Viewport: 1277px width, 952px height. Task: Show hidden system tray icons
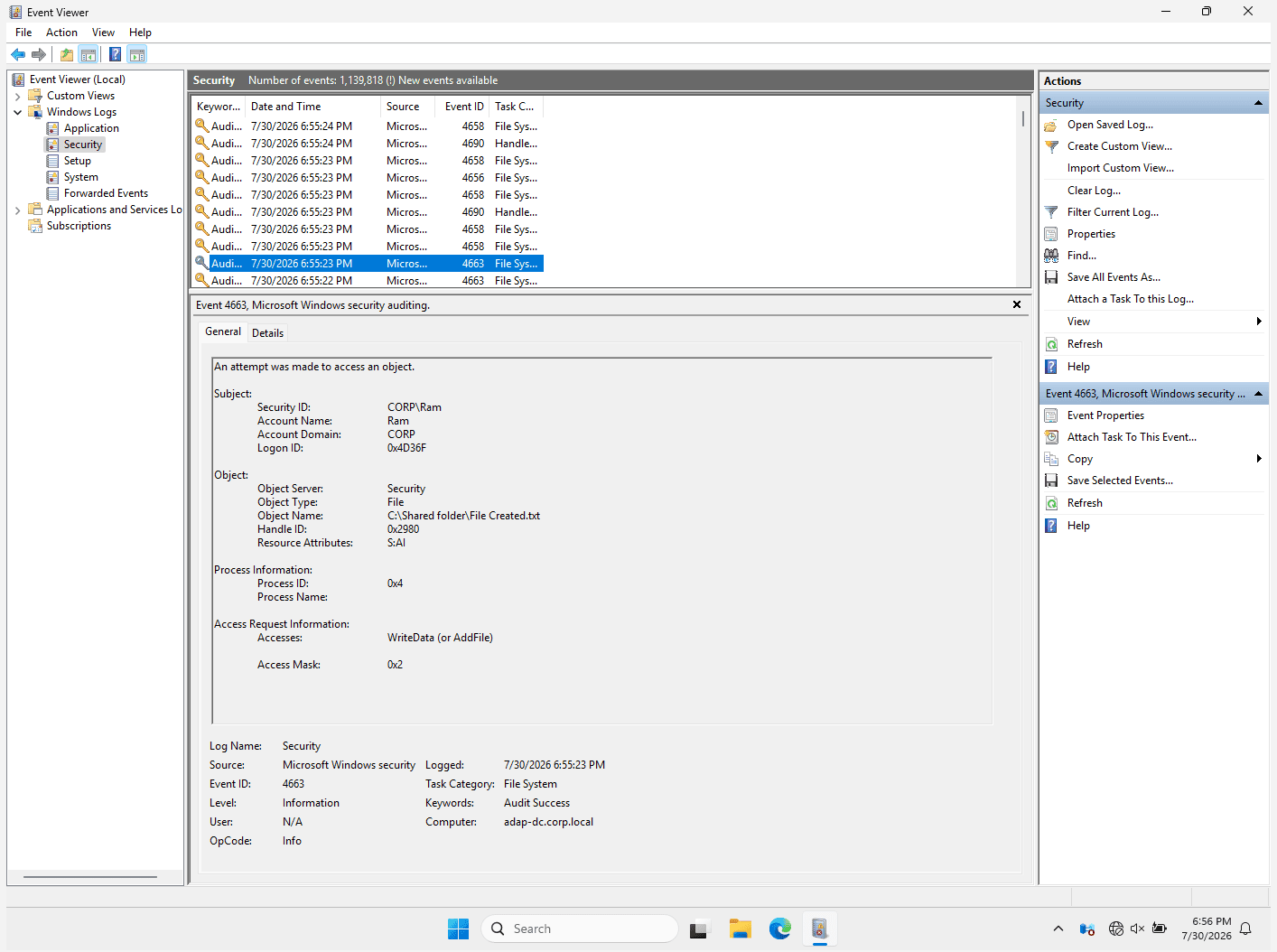1058,929
